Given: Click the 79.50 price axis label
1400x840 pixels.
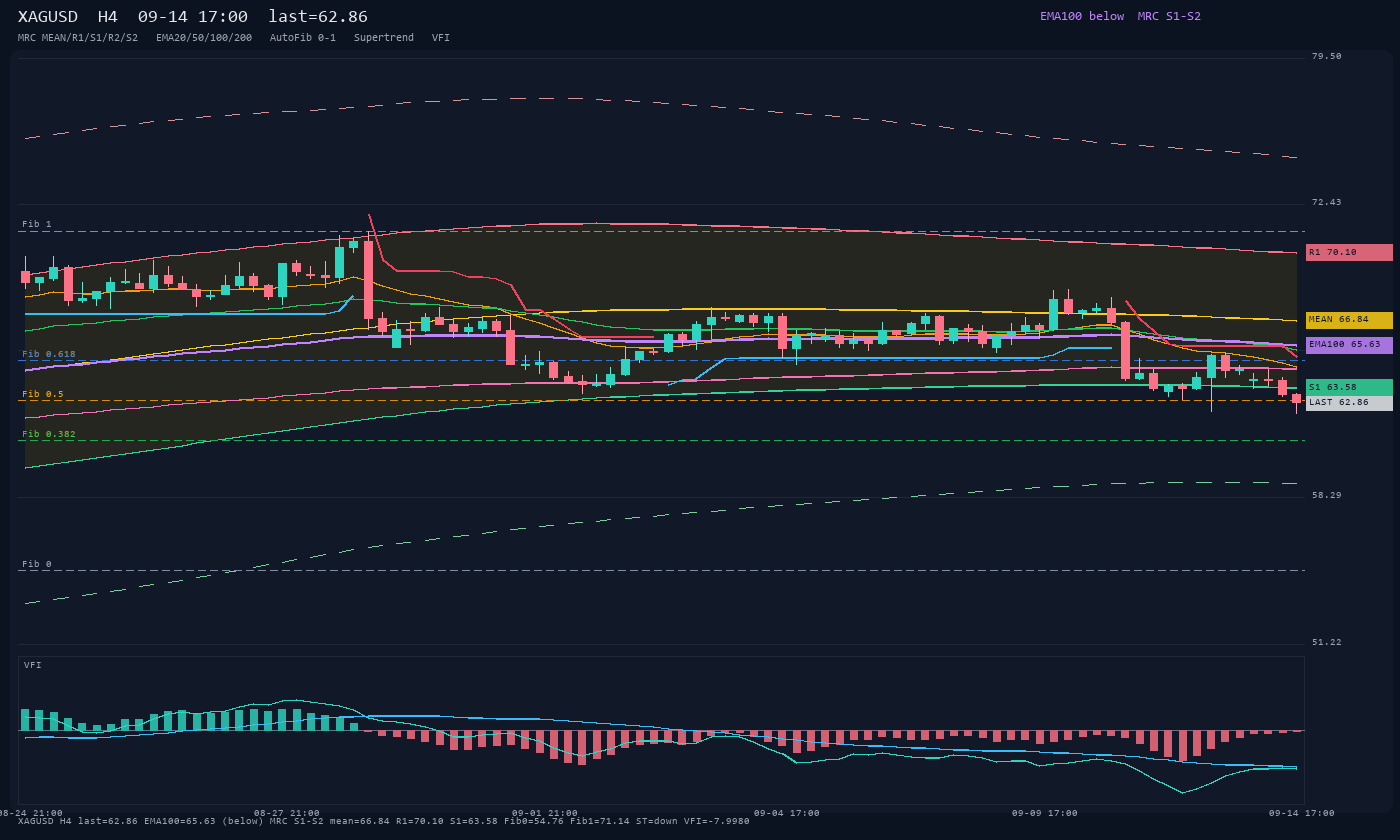Looking at the screenshot, I should coord(1327,56).
